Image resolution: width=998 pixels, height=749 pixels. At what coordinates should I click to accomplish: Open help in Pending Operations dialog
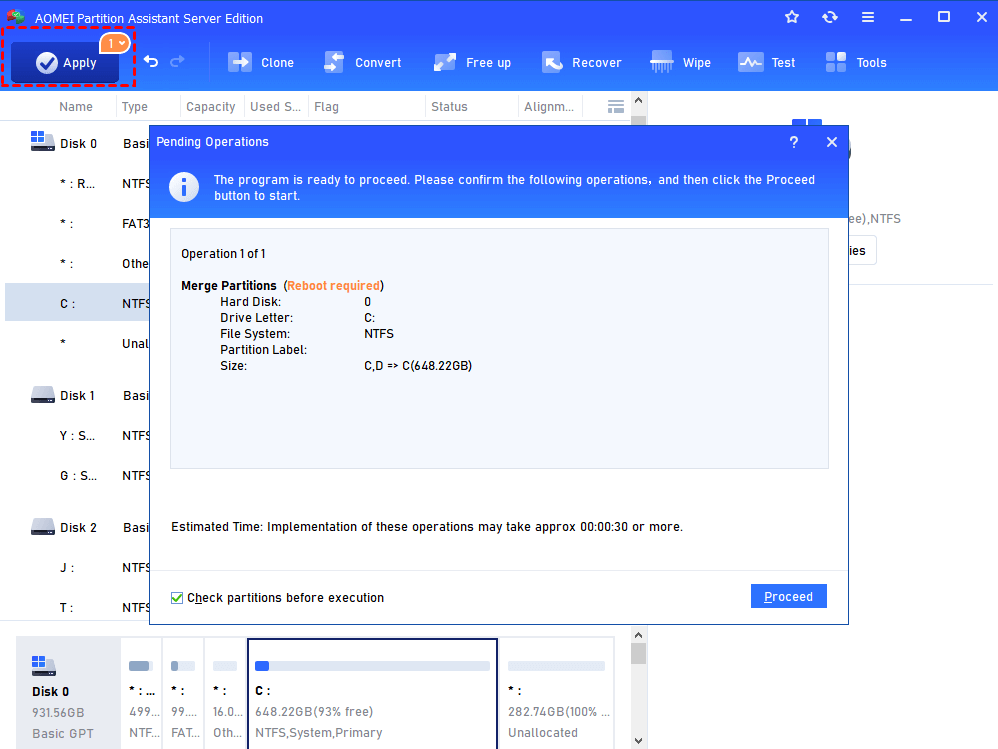[794, 142]
